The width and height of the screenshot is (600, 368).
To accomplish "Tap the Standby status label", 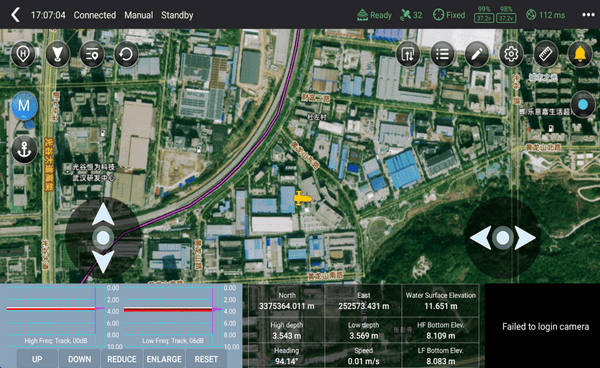I will click(177, 15).
